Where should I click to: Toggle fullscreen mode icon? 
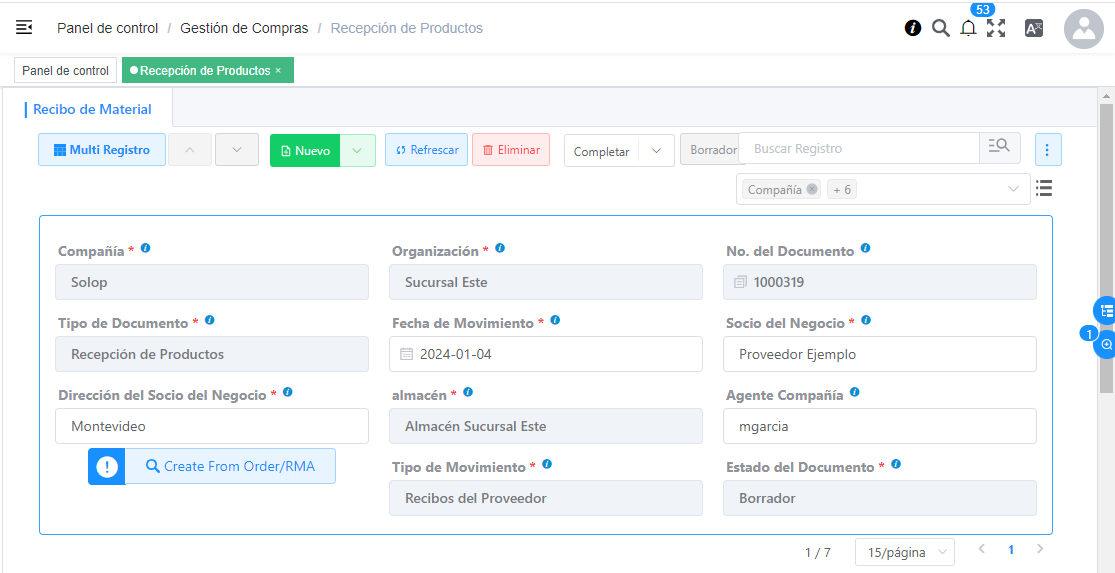point(996,28)
